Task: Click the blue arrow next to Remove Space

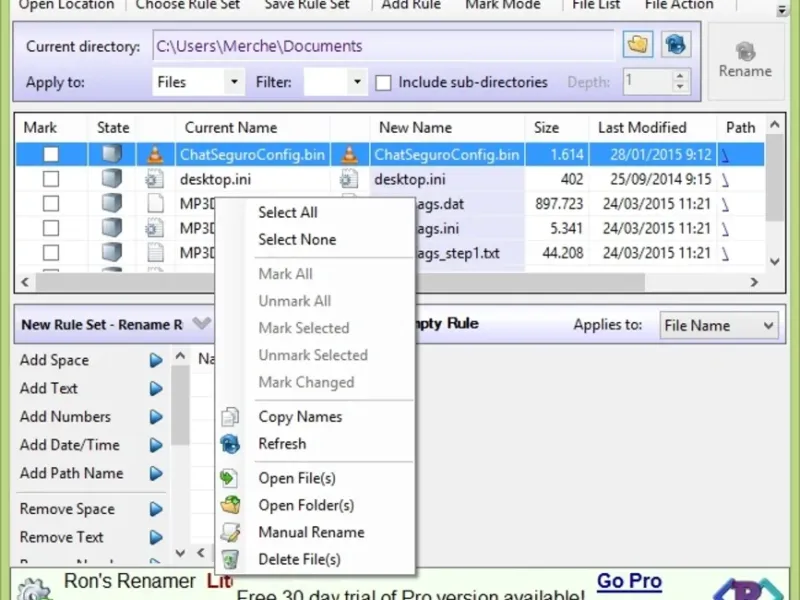Action: click(x=156, y=509)
